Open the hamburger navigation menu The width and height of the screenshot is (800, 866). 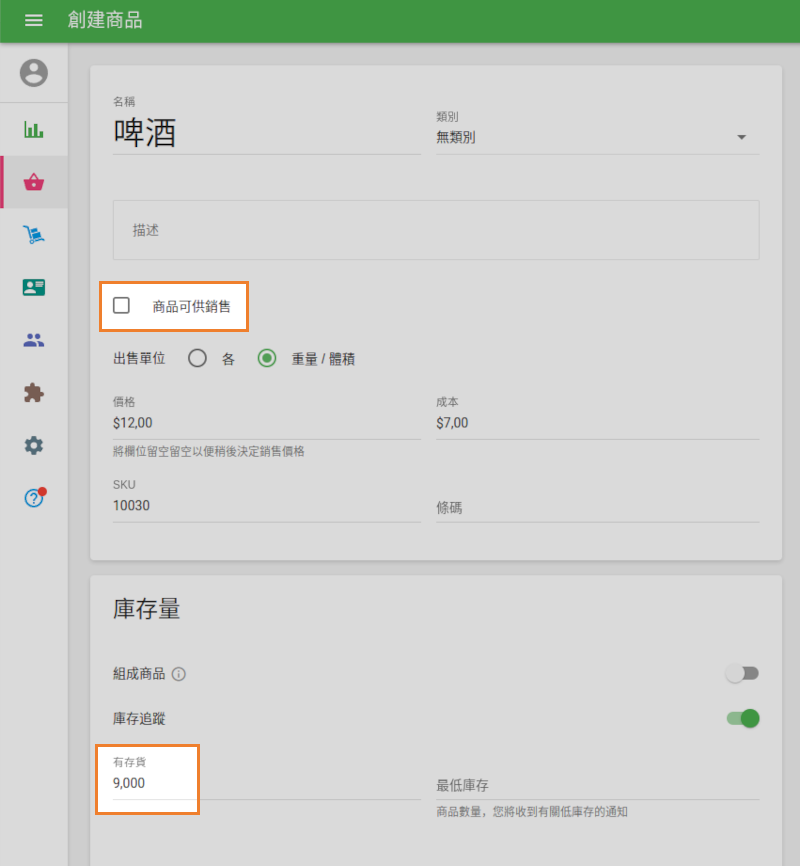33,20
